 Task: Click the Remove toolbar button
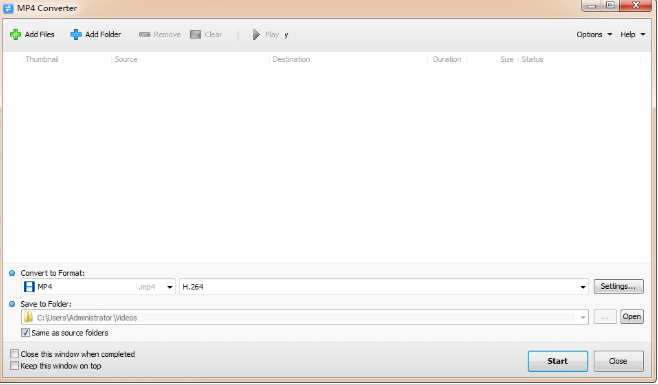pyautogui.click(x=160, y=34)
